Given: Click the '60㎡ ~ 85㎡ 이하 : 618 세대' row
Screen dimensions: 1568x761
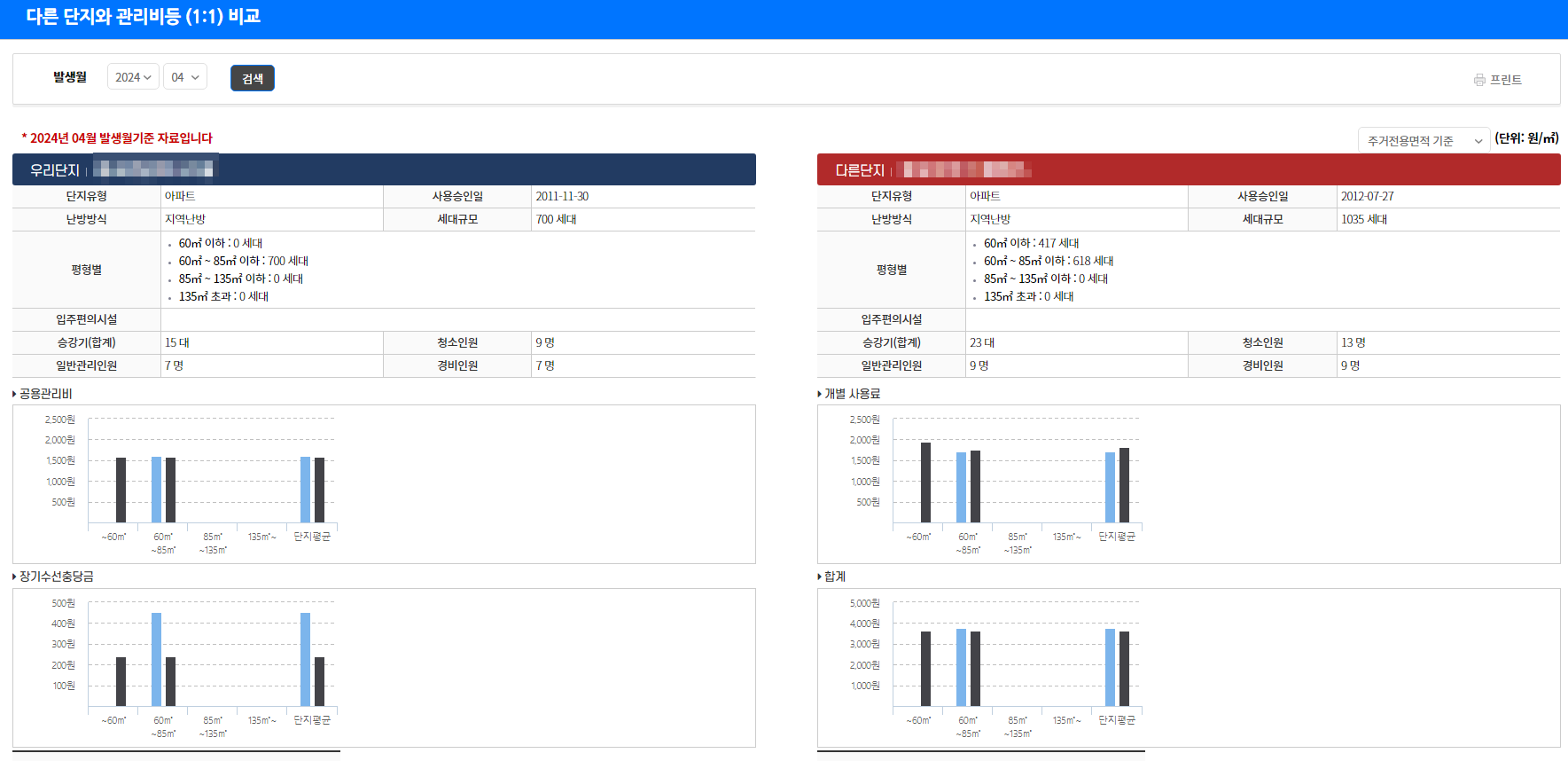Looking at the screenshot, I should (1048, 261).
